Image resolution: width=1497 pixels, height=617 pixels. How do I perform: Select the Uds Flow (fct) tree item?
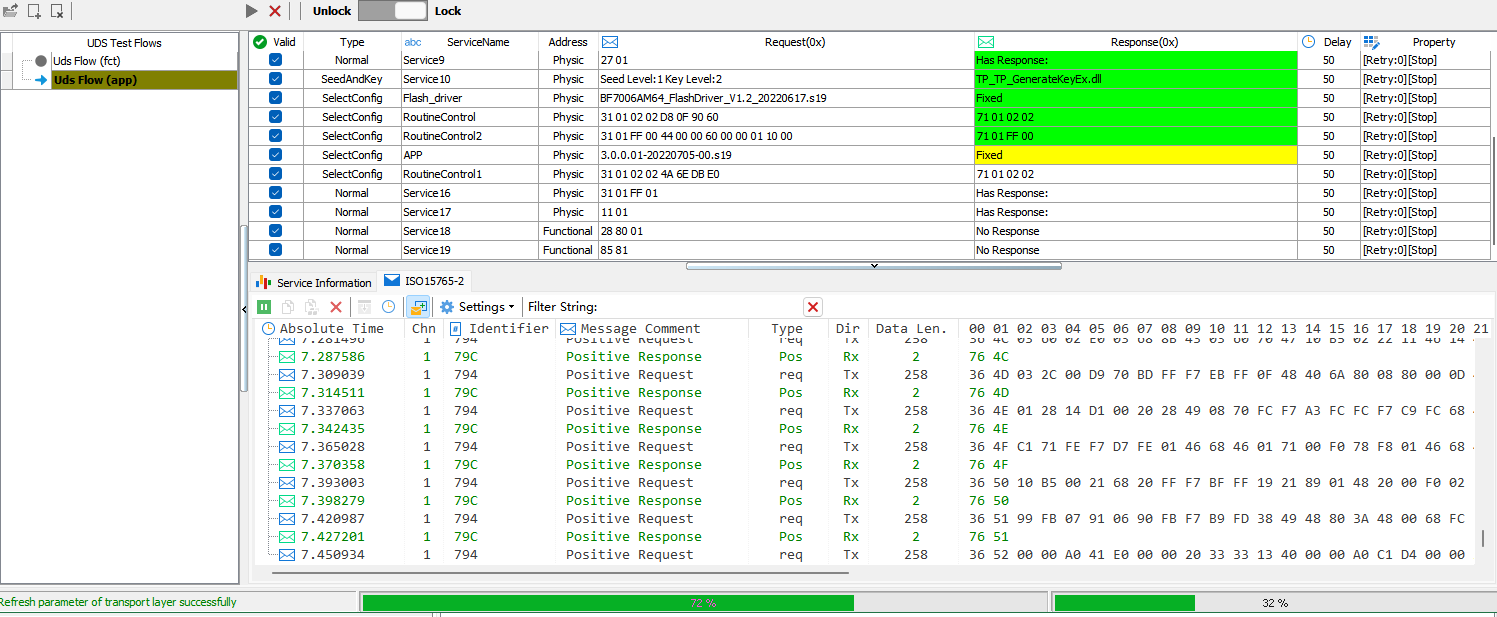point(86,61)
